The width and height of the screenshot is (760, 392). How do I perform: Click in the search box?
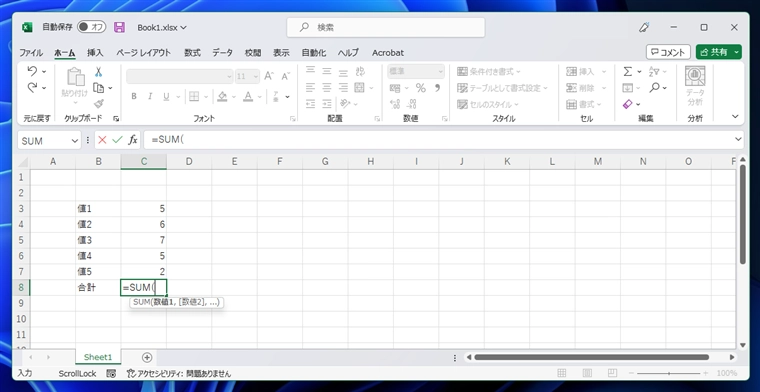point(386,28)
